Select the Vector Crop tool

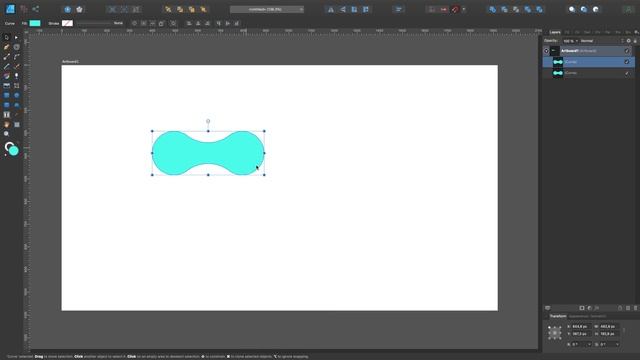(x=16, y=86)
